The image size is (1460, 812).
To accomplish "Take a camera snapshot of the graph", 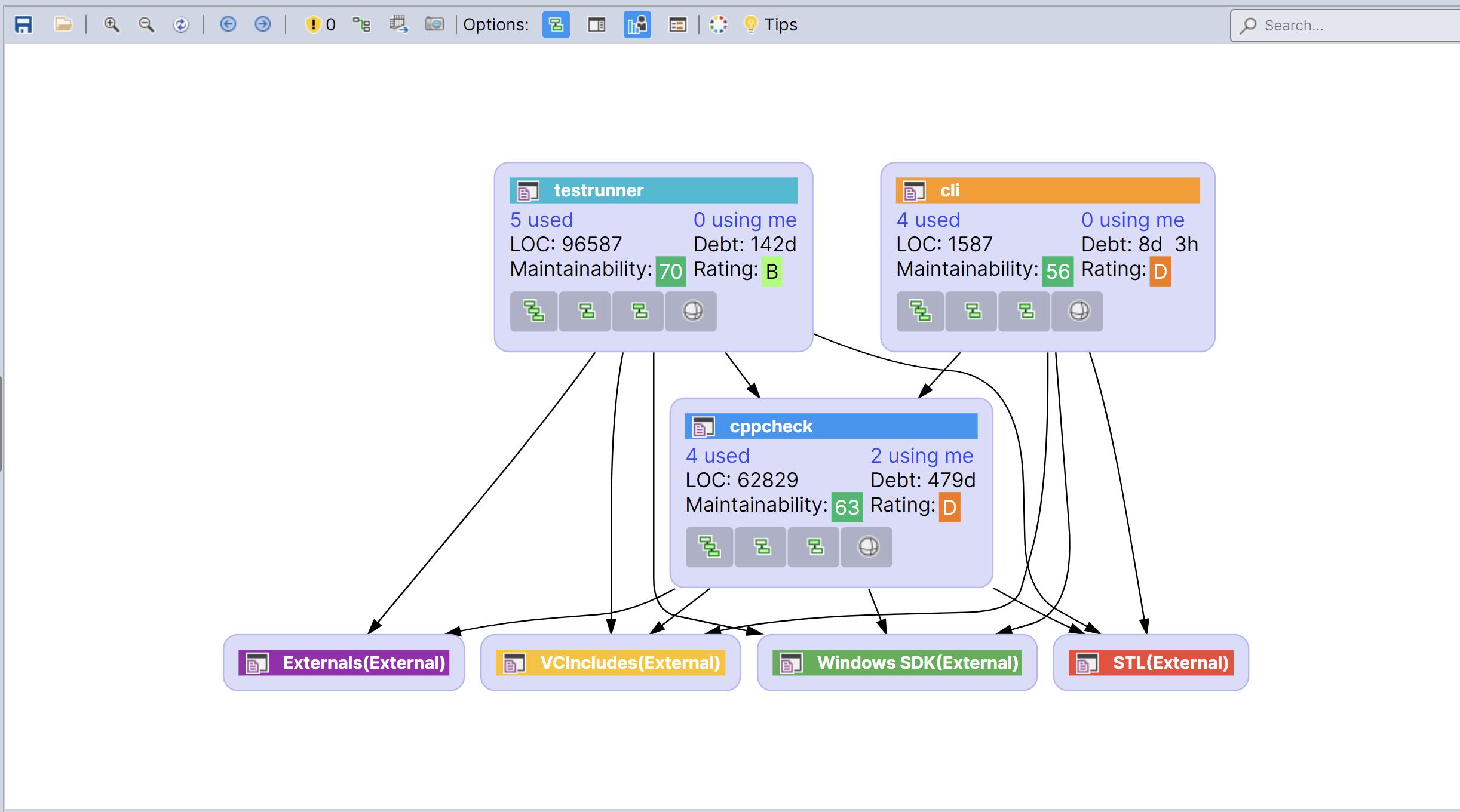I will coord(434,24).
